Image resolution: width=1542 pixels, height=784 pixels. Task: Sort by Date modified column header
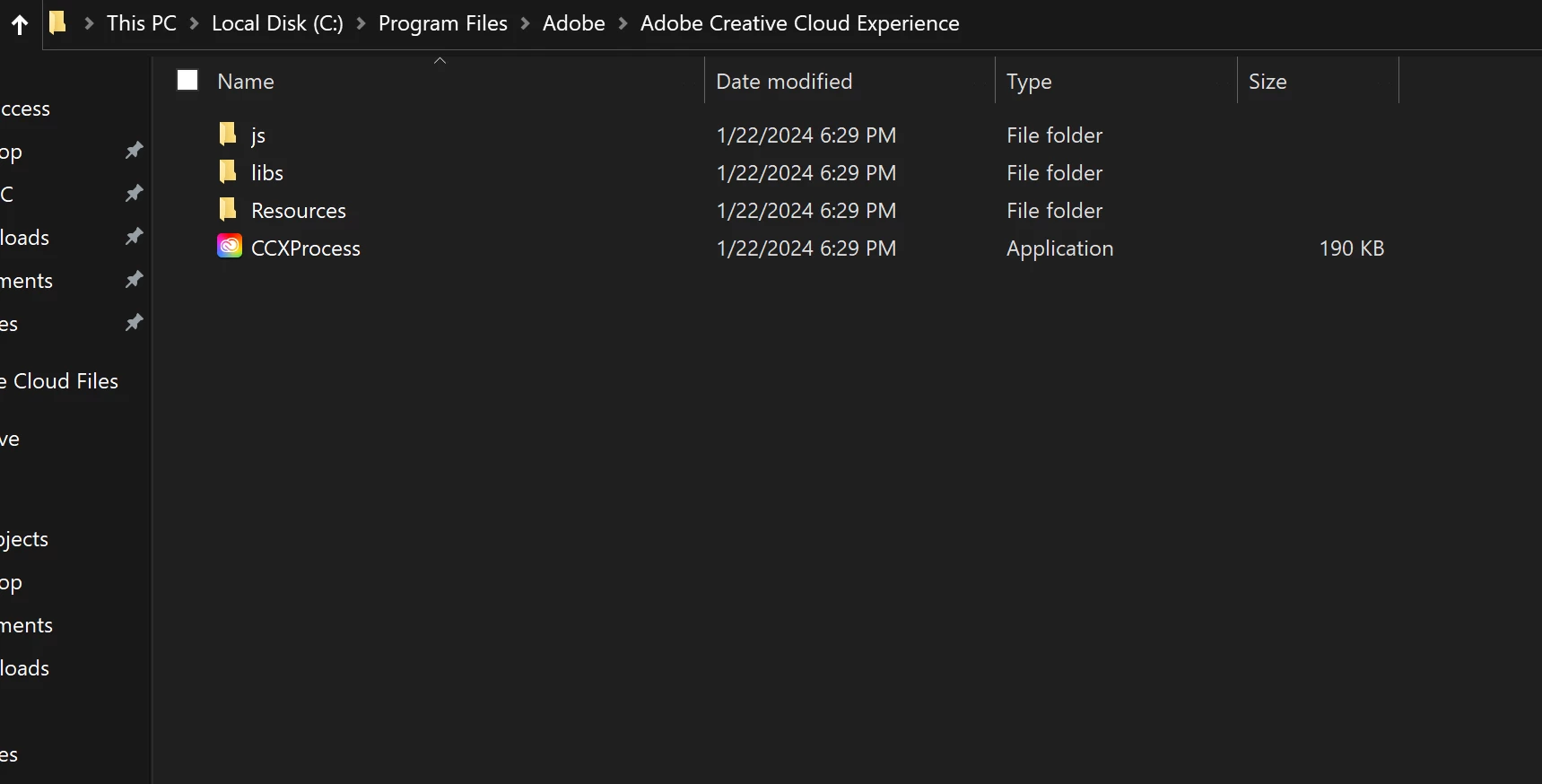[x=784, y=82]
